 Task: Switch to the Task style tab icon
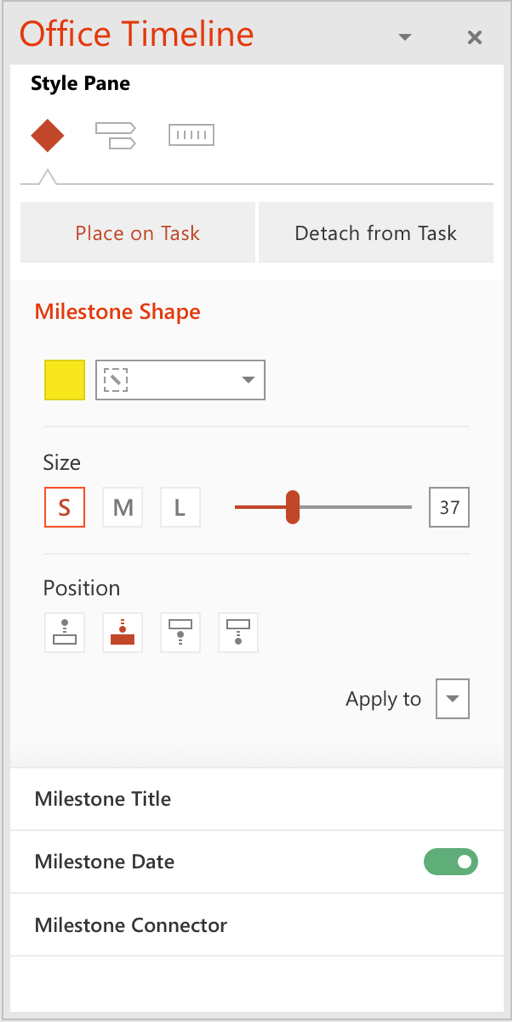pos(115,136)
